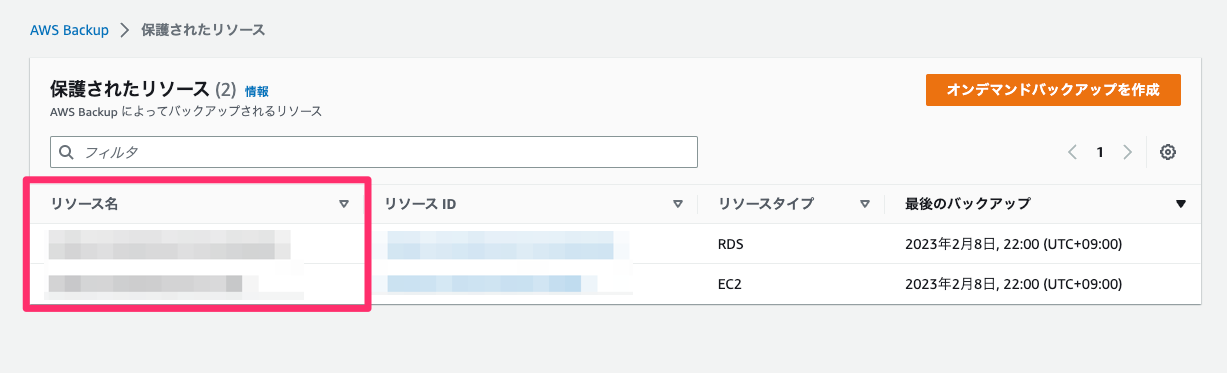Click page number 1 in pagination
The width and height of the screenshot is (1227, 373).
point(1100,152)
